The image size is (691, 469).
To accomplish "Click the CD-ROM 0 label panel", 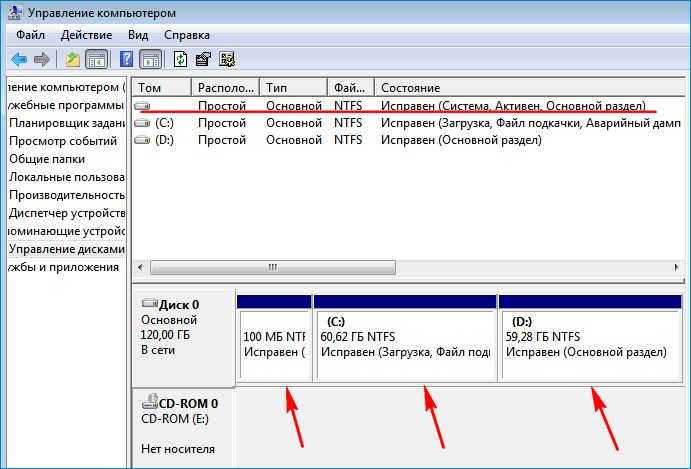I will point(184,428).
